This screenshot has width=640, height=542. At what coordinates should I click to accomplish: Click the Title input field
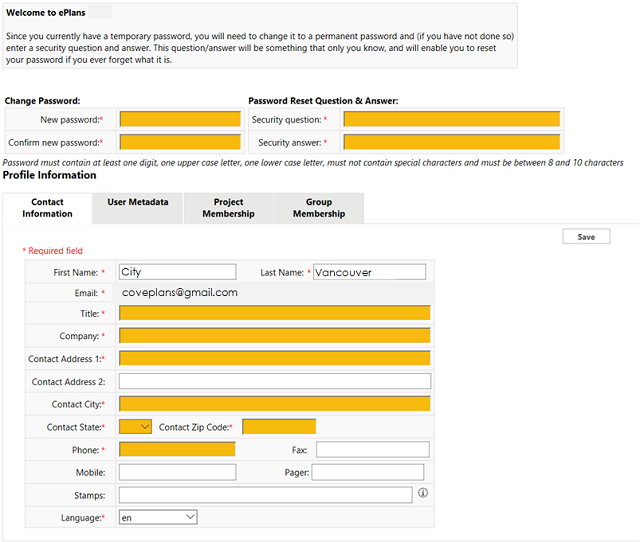pyautogui.click(x=275, y=313)
